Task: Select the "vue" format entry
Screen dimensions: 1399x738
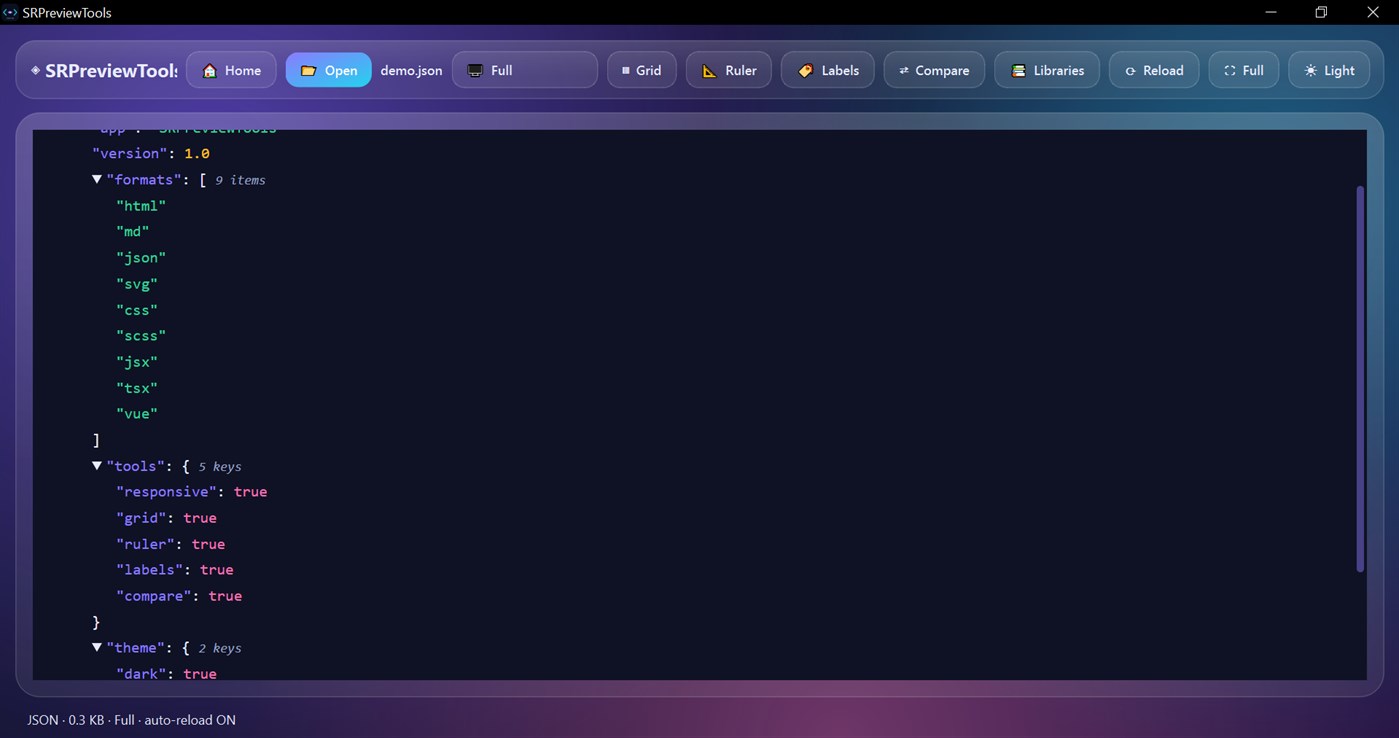Action: (137, 413)
